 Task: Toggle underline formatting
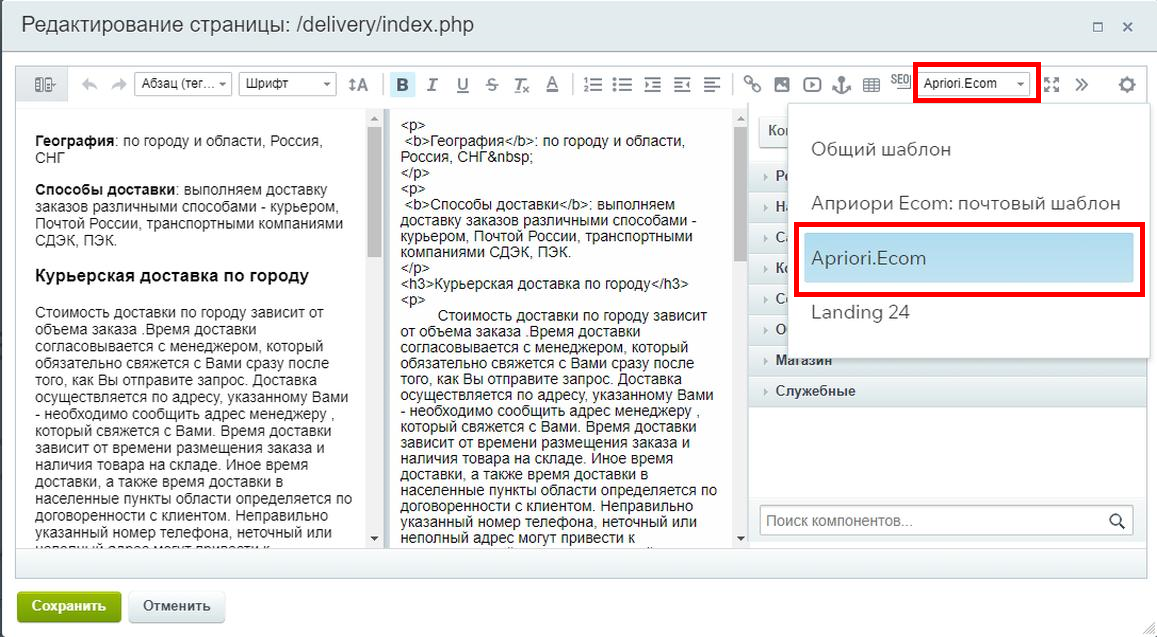click(x=462, y=85)
